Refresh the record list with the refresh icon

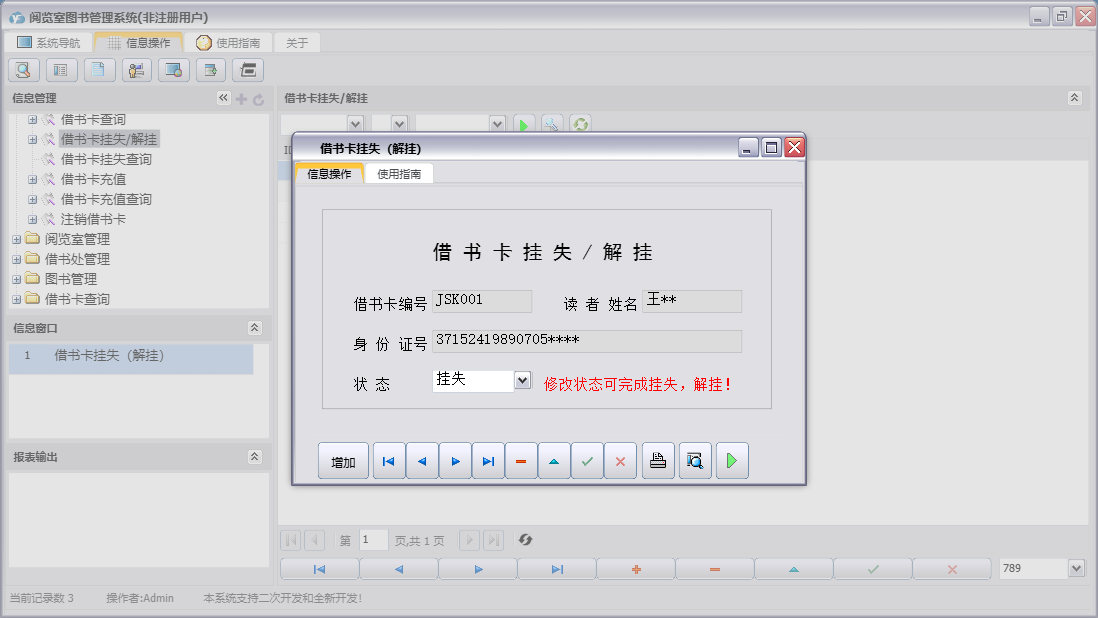coord(525,540)
